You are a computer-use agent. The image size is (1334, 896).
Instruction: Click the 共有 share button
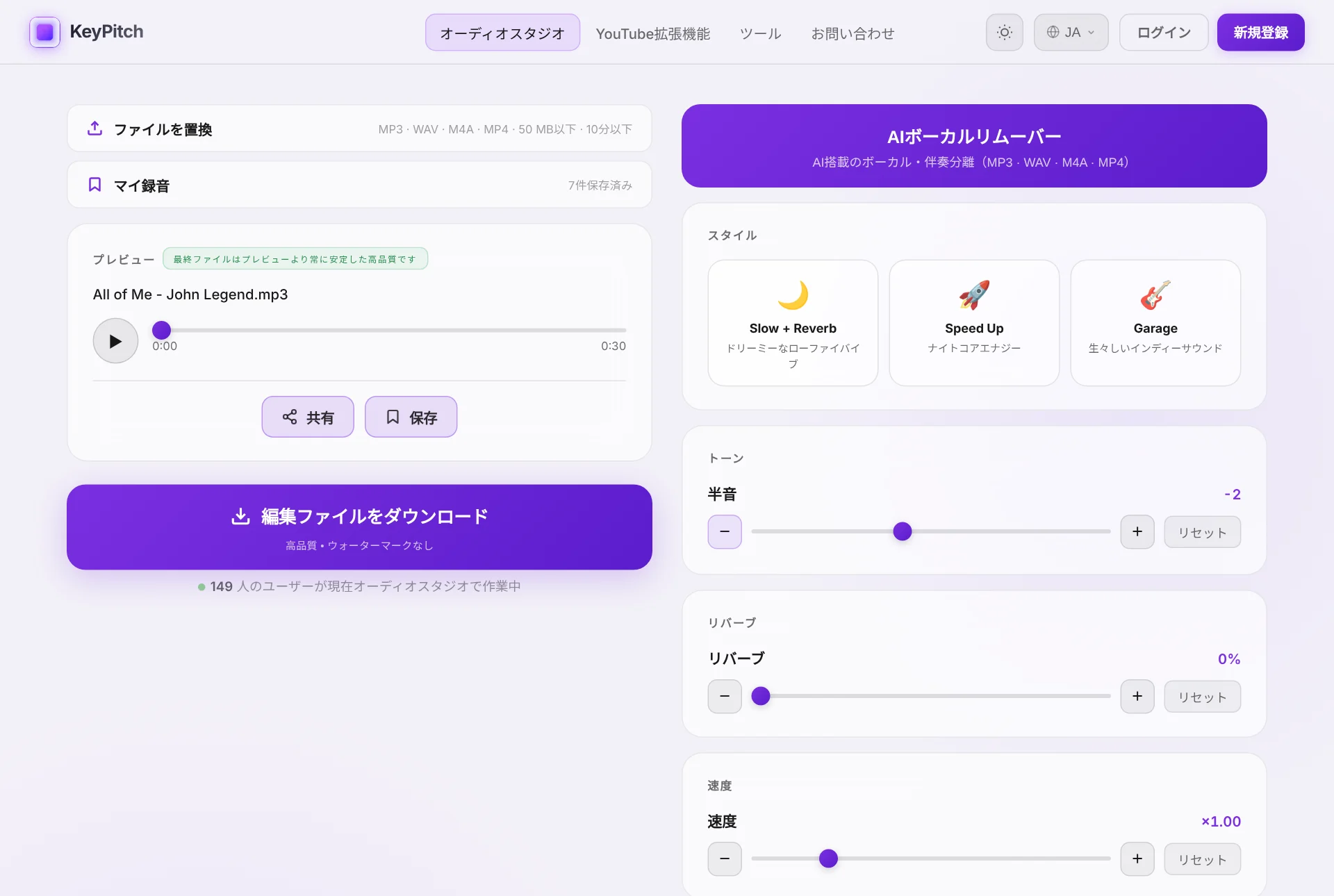[308, 417]
